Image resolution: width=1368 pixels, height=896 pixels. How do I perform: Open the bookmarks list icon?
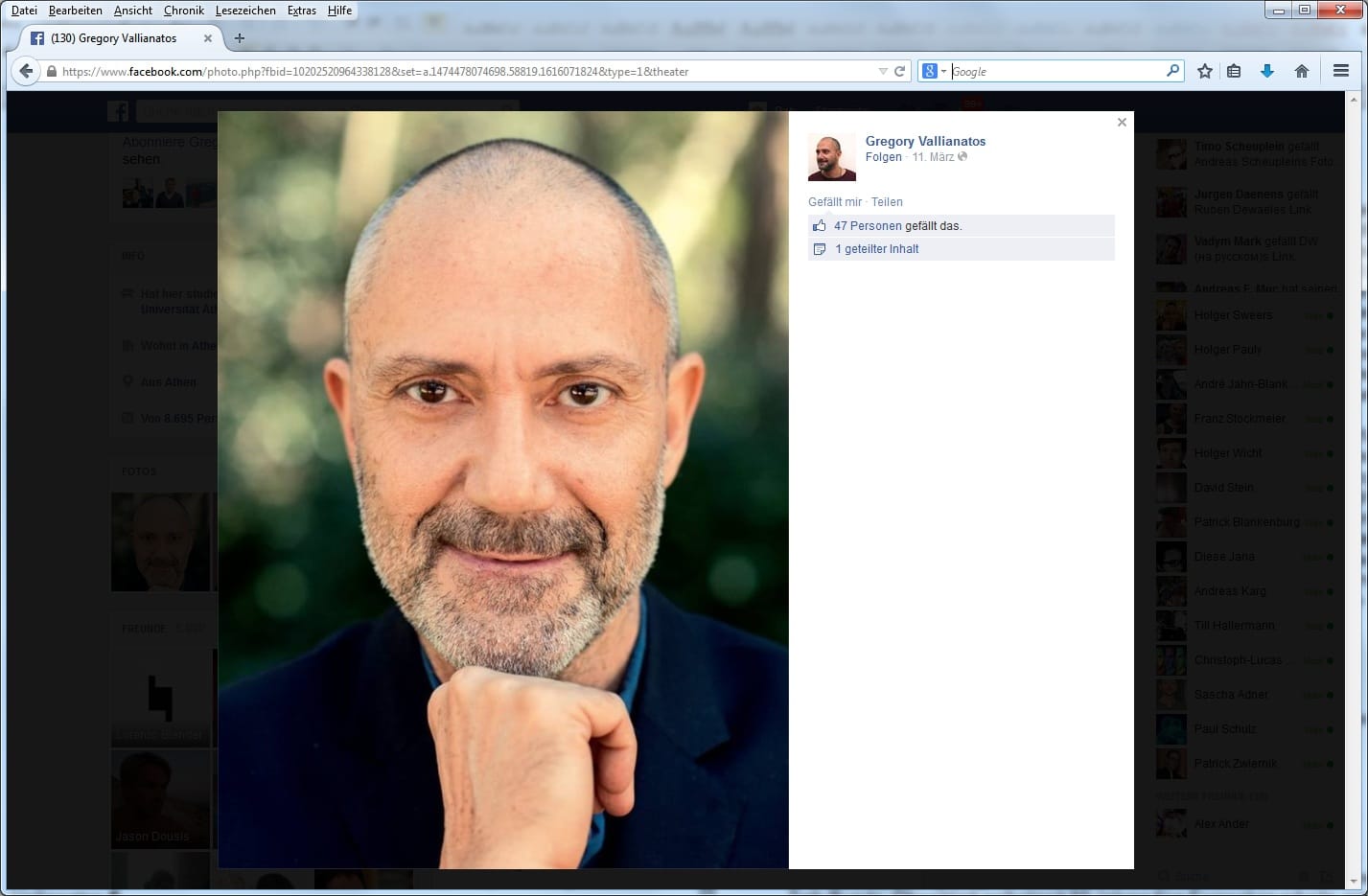point(1234,71)
